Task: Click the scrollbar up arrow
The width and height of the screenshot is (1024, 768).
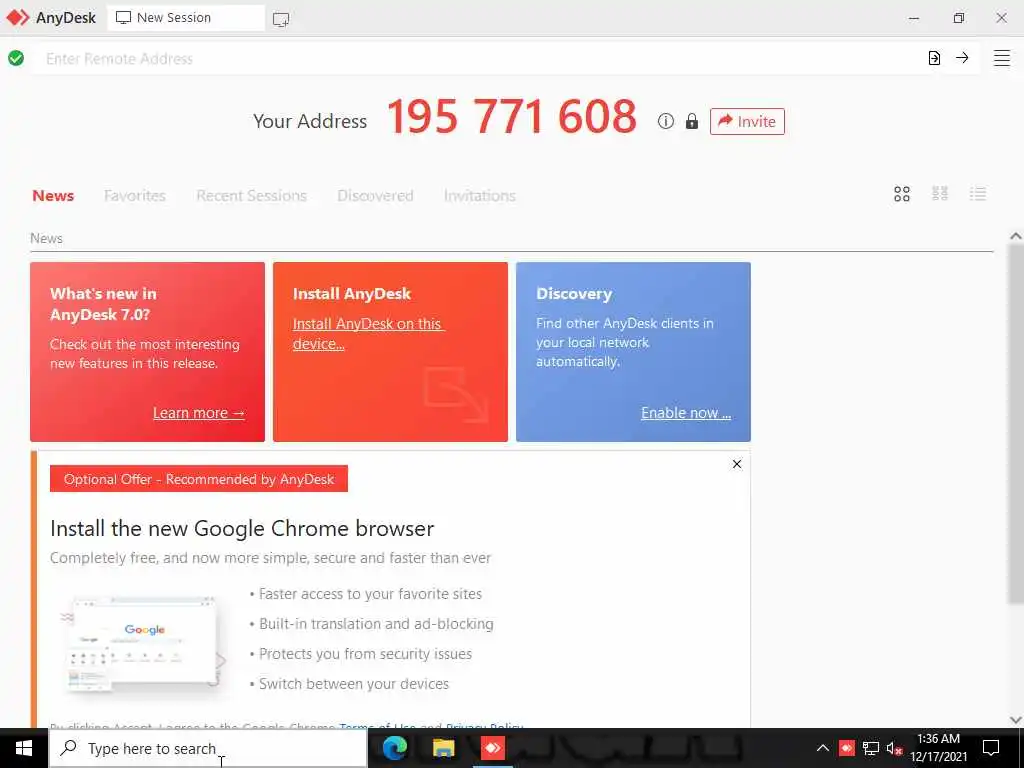Action: pyautogui.click(x=1016, y=236)
